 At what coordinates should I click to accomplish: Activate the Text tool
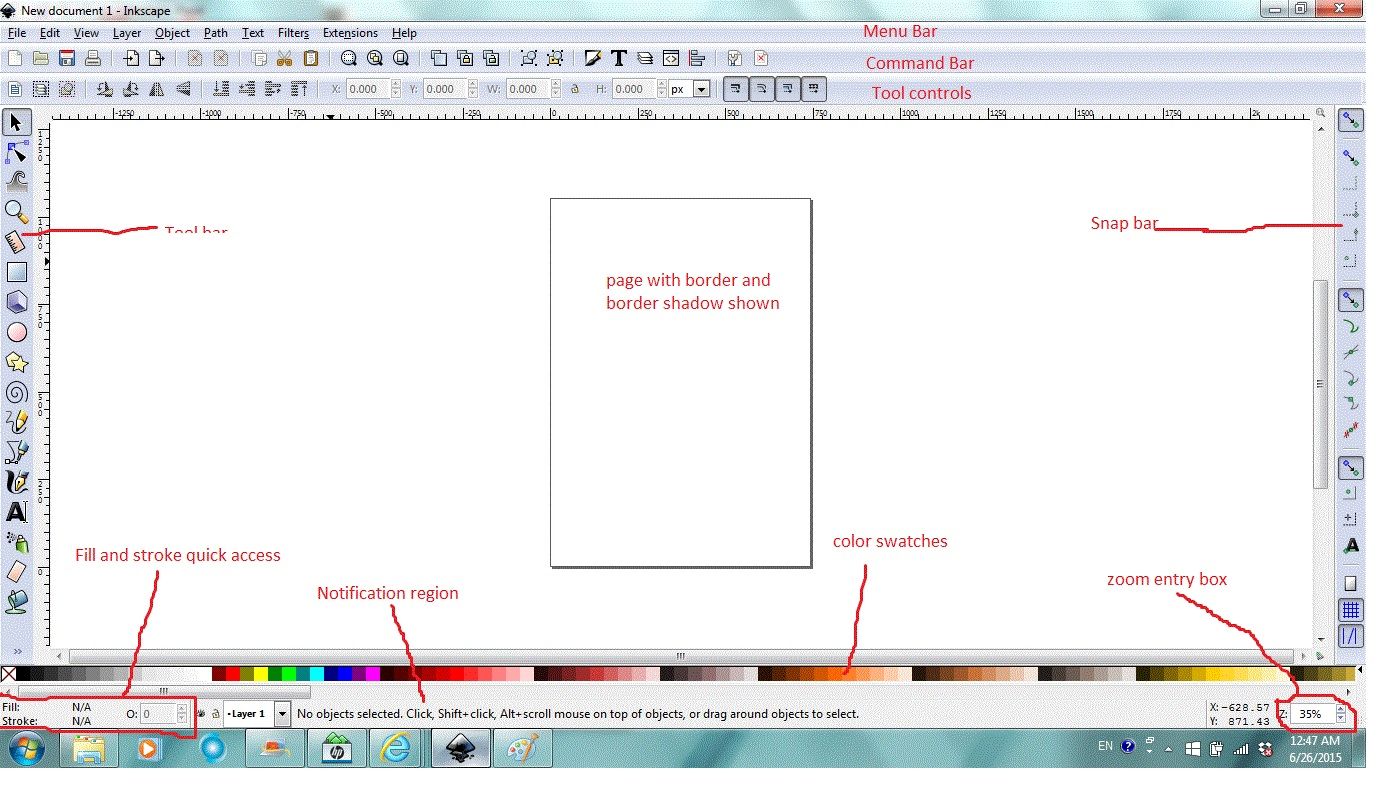click(17, 512)
